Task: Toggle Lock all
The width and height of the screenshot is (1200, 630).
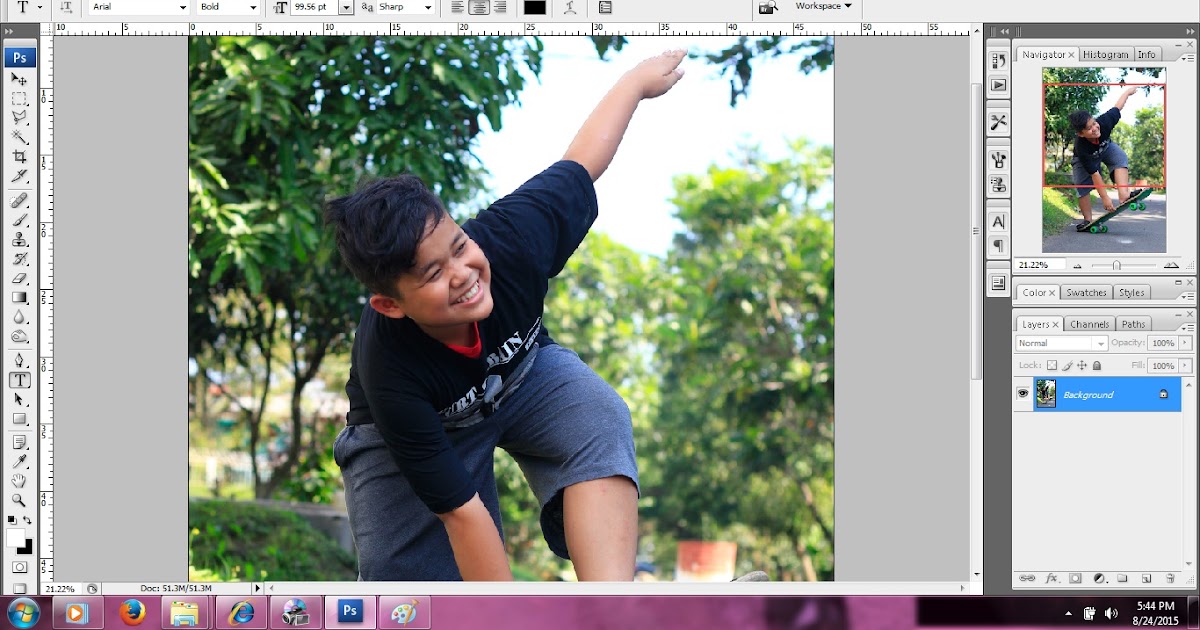Action: pos(1097,366)
